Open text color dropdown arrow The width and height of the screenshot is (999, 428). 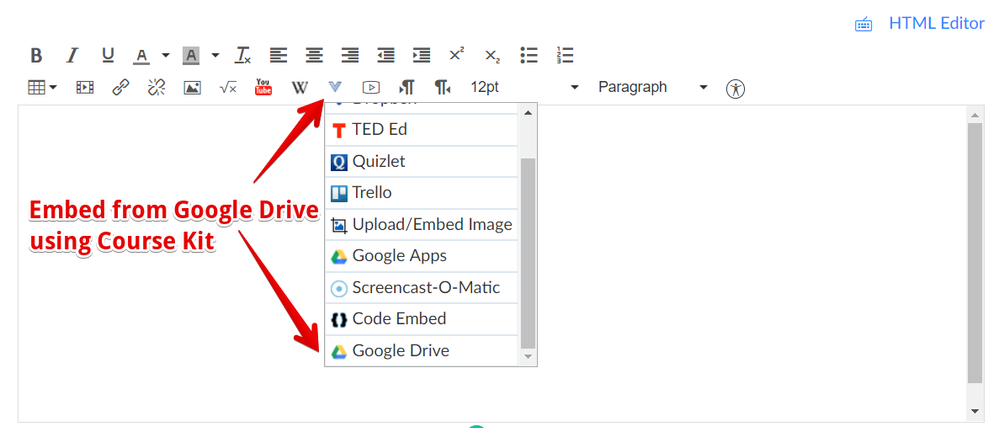click(166, 56)
